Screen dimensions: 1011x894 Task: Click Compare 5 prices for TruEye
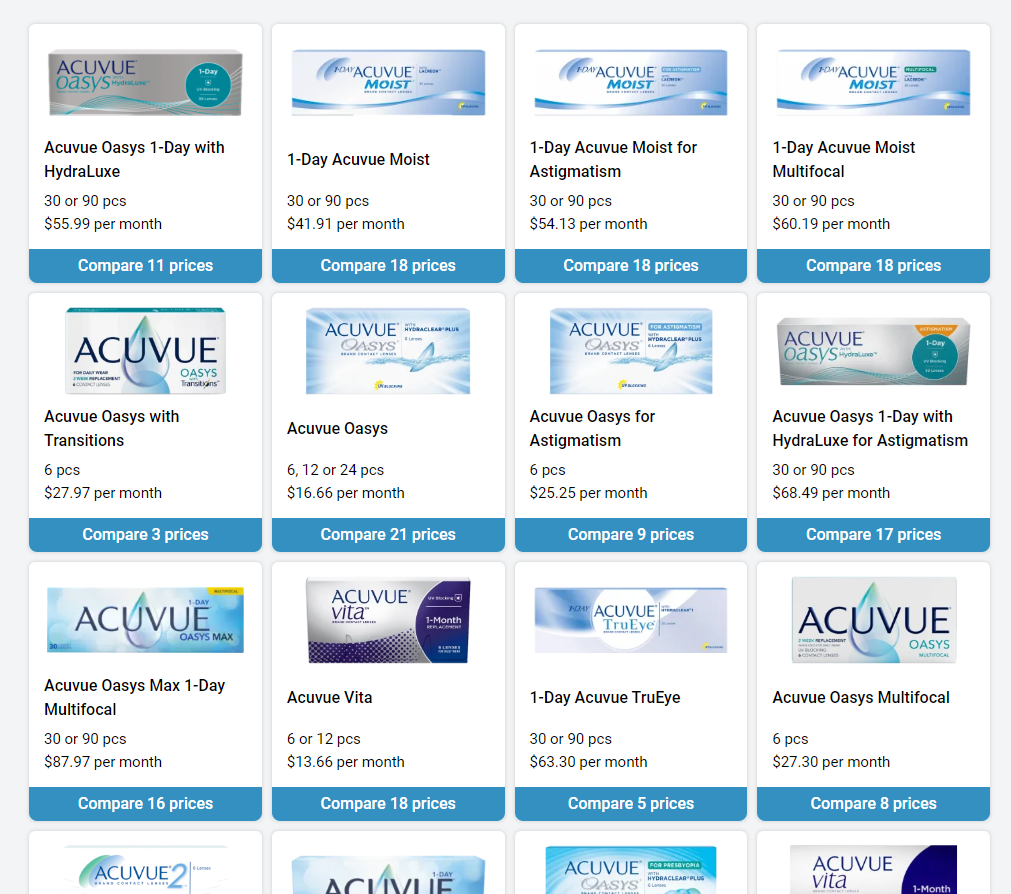point(631,803)
